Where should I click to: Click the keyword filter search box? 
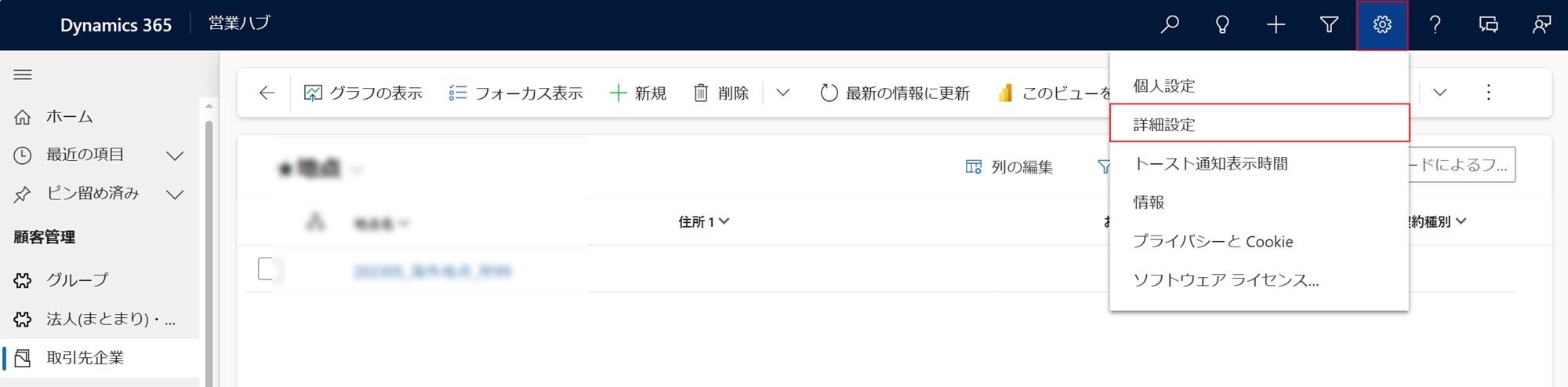click(x=1461, y=165)
